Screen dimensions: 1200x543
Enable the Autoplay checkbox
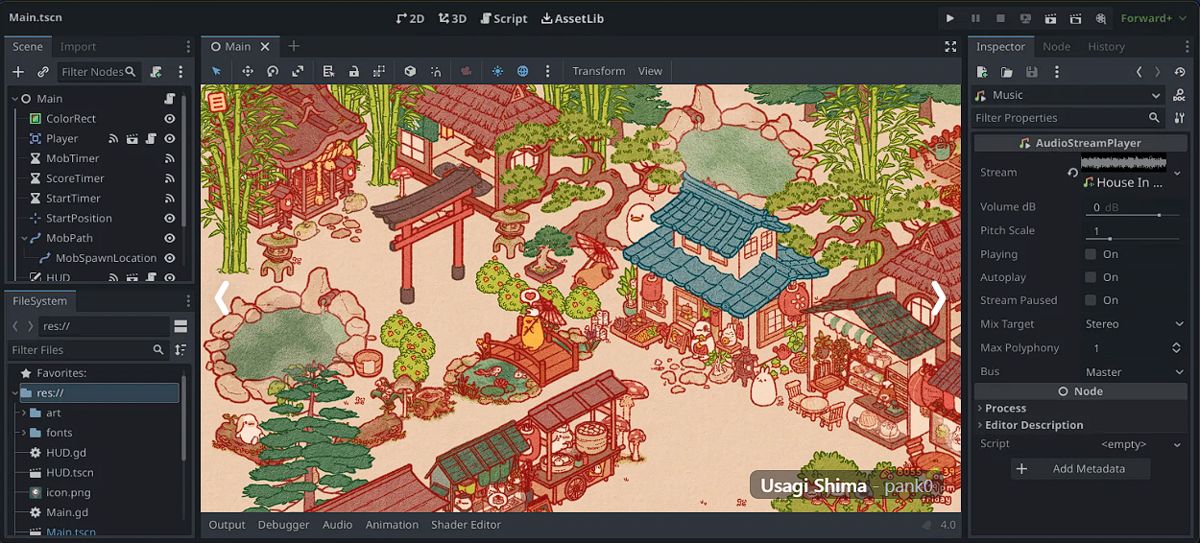(1090, 277)
